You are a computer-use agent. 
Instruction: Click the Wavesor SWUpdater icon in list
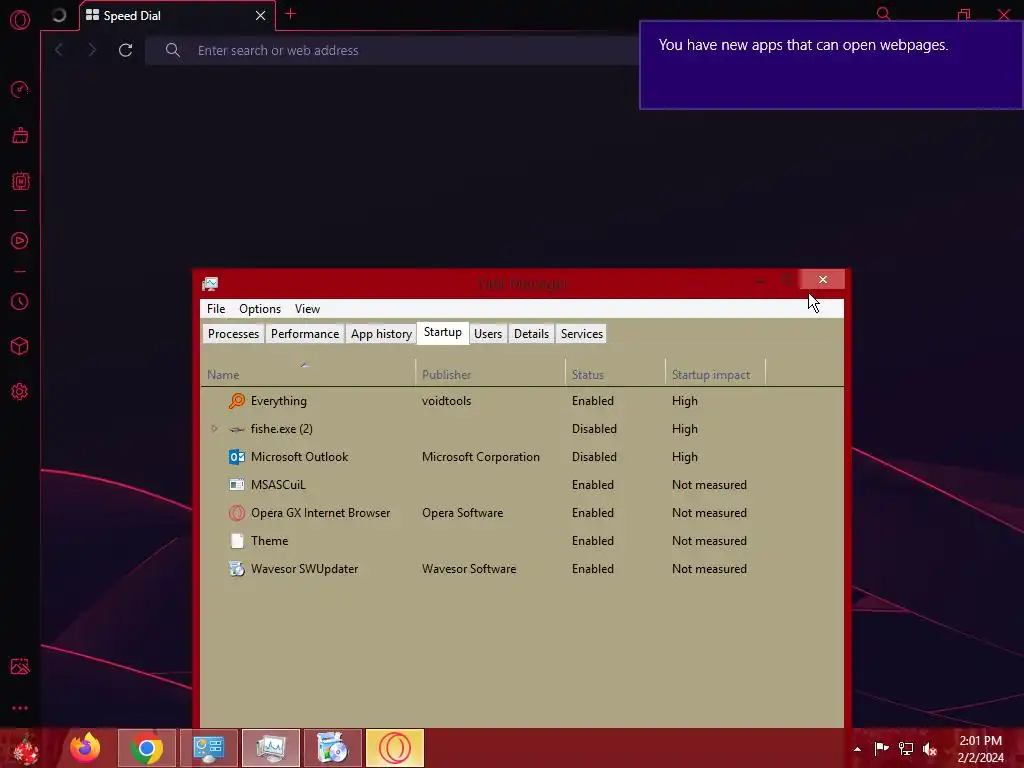tap(237, 569)
